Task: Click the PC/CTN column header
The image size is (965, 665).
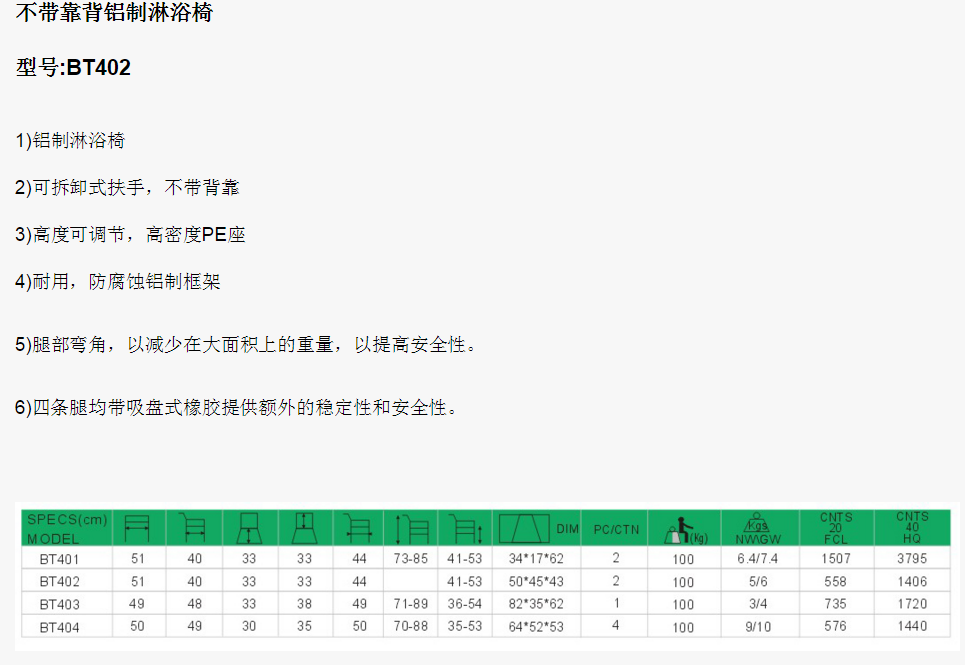Action: coord(615,529)
